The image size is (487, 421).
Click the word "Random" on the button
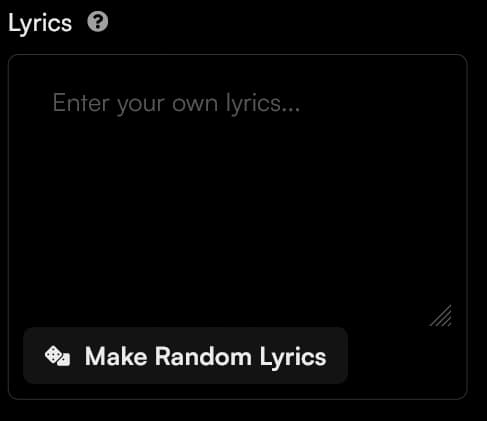(x=203, y=356)
